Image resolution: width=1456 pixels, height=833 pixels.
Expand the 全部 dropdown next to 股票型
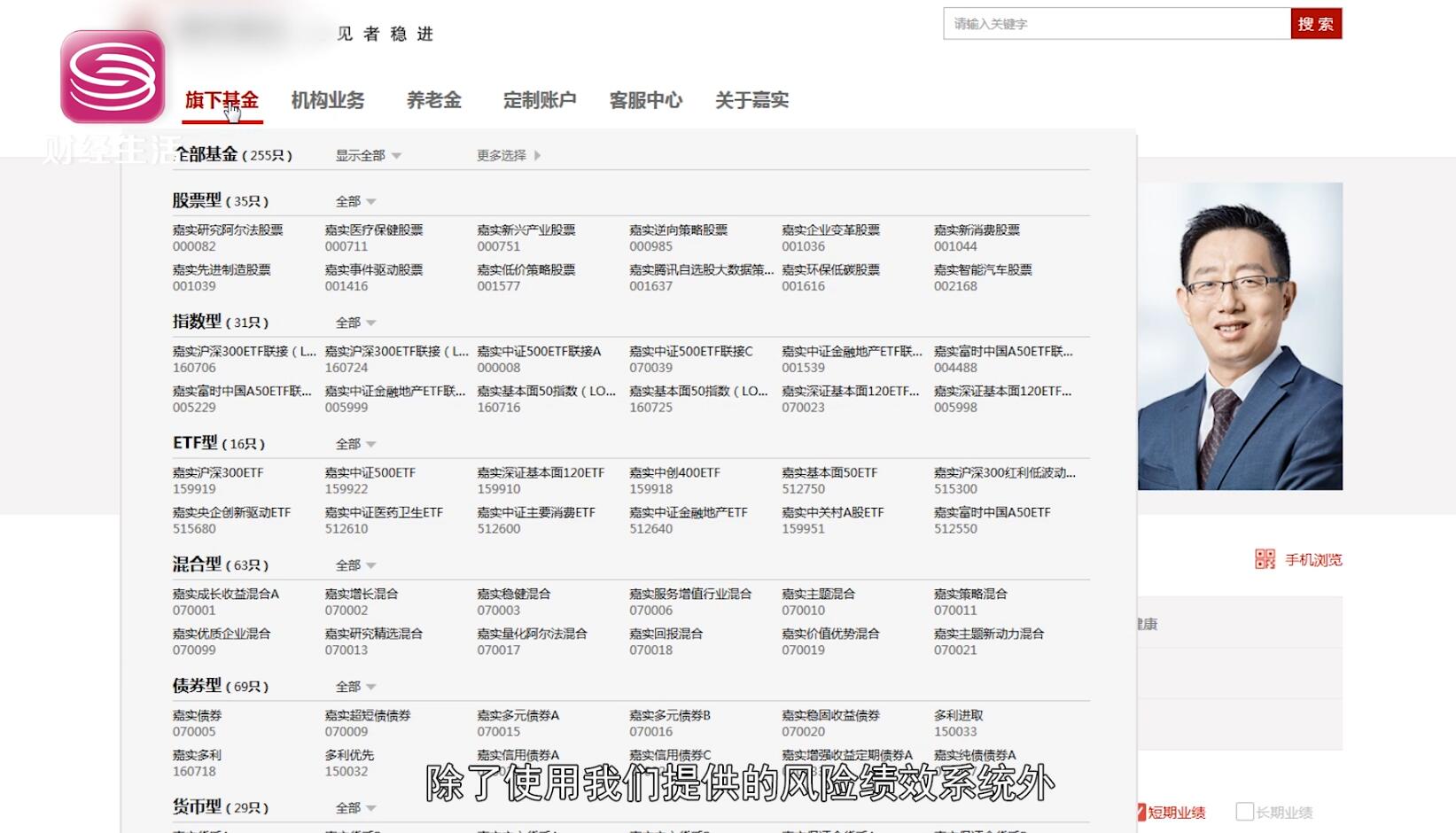click(x=354, y=200)
